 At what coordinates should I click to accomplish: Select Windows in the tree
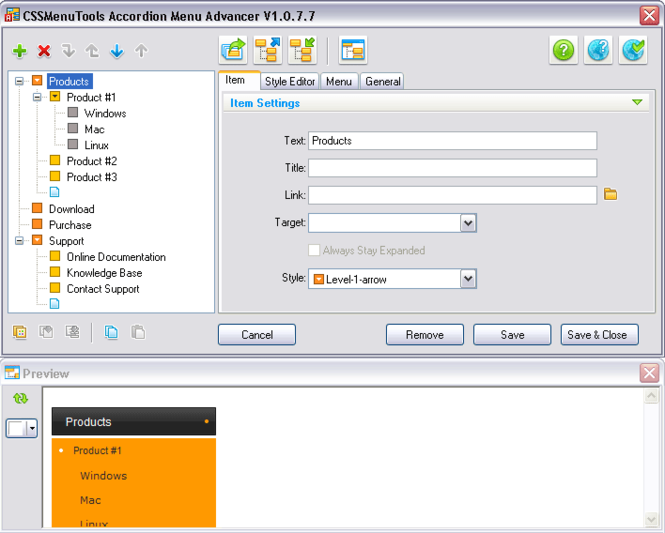[x=105, y=113]
